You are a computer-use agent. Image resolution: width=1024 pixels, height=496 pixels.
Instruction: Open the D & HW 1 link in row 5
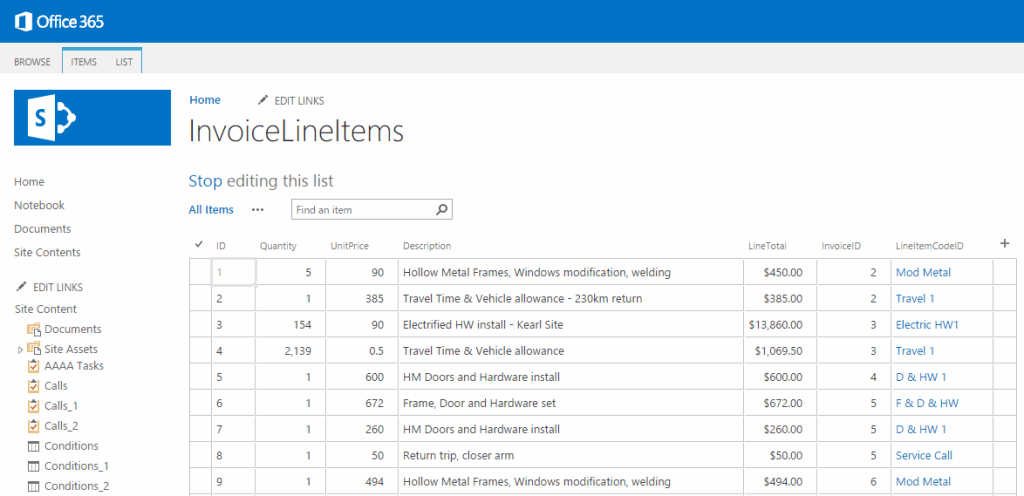pos(921,377)
